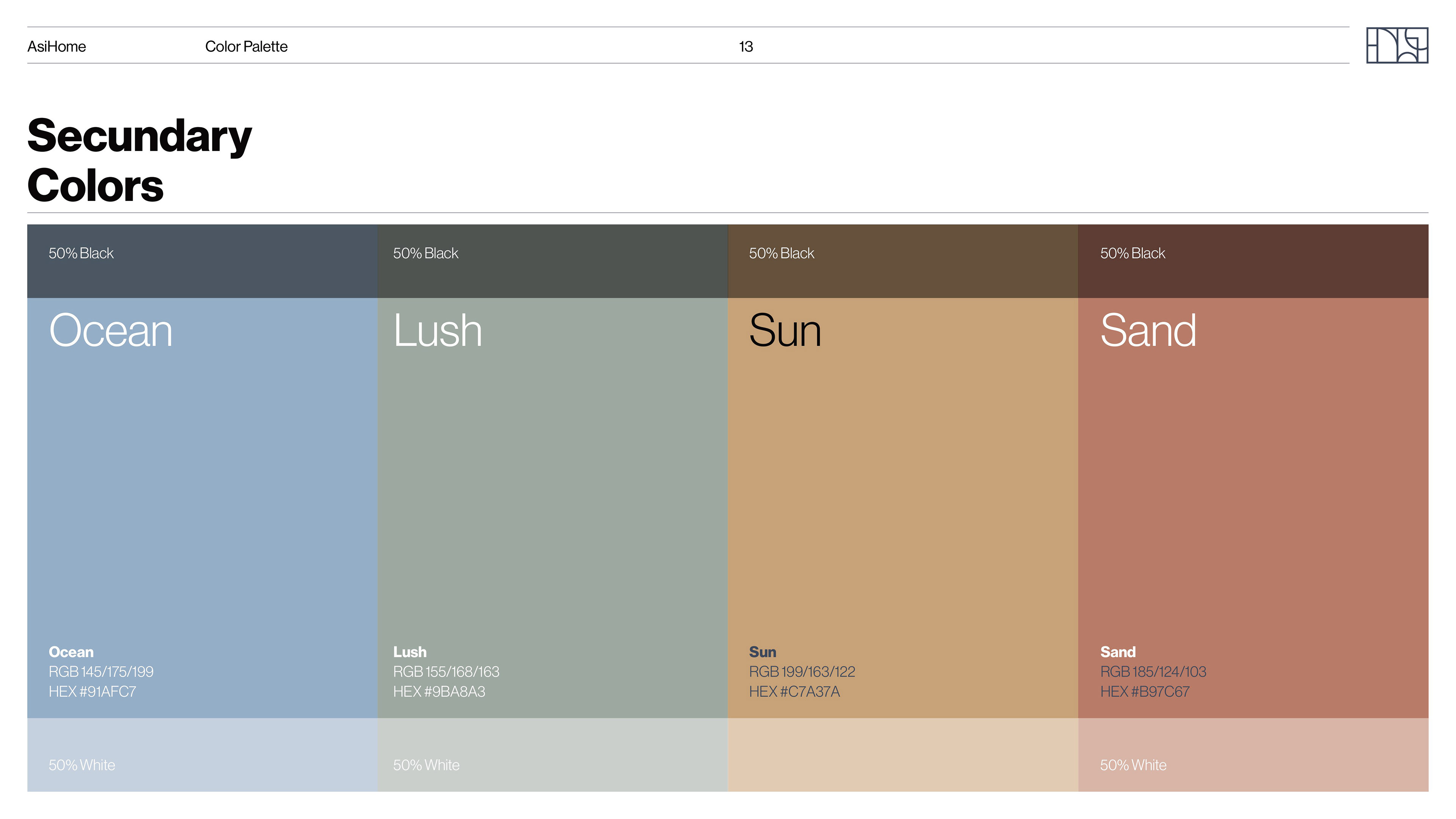Select the Sand 50% Black swatch

tap(1253, 261)
